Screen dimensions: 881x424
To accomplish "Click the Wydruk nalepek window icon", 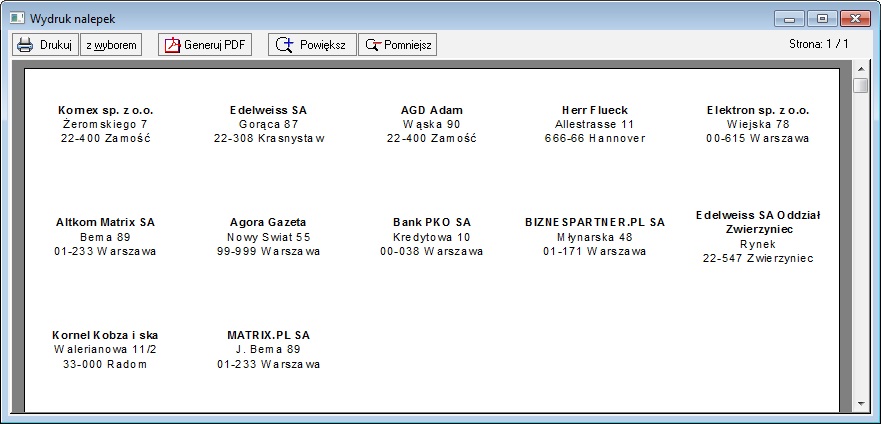I will (17, 19).
